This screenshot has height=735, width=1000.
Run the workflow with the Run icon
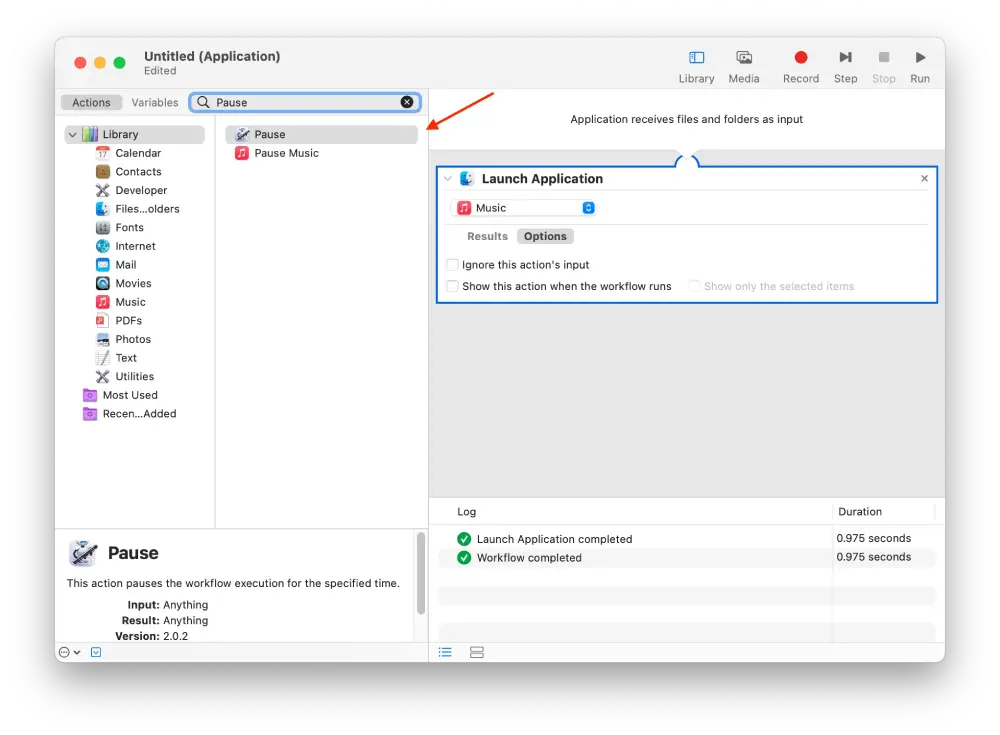pos(920,57)
